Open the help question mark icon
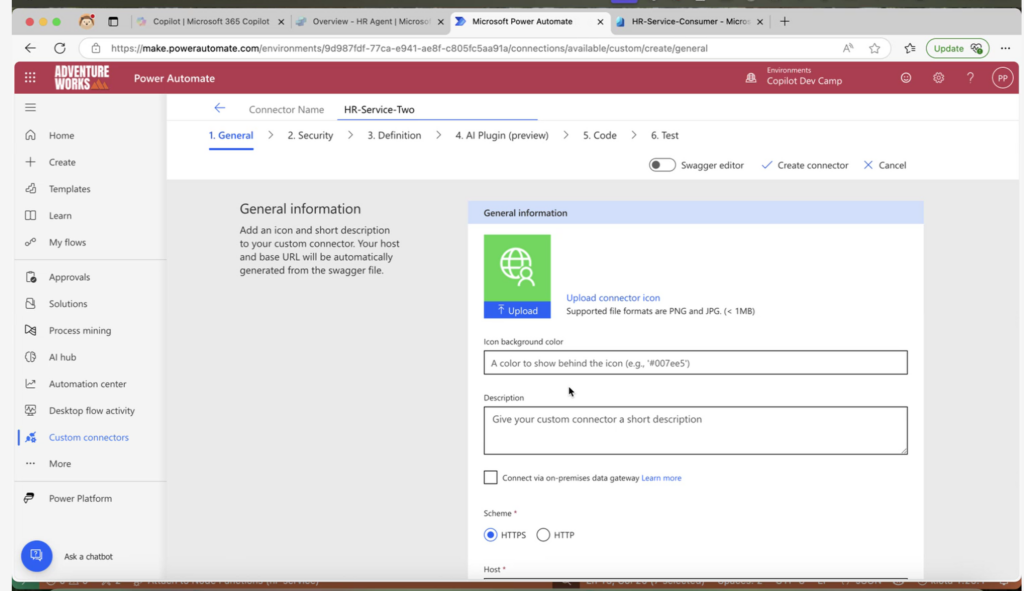Viewport: 1024px width, 591px height. [970, 78]
